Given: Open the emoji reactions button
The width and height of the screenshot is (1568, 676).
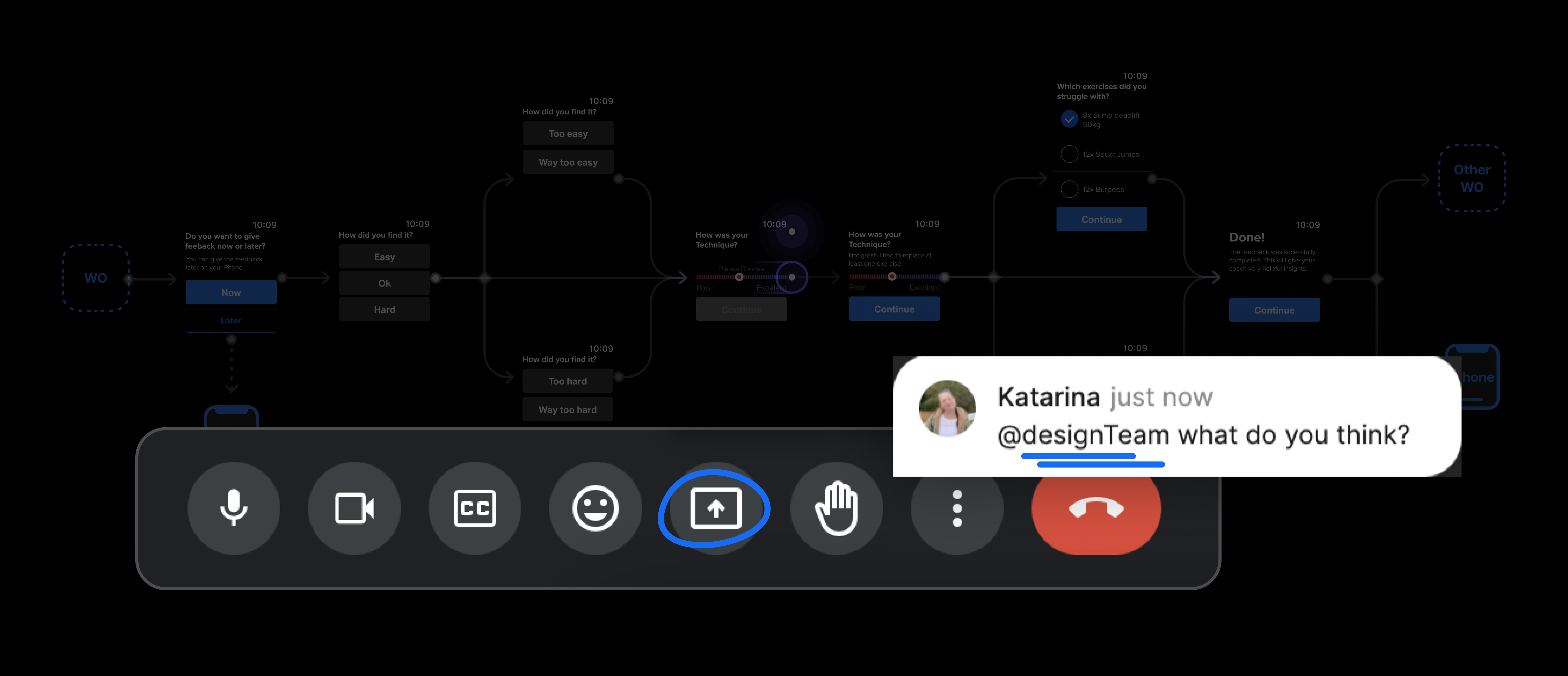Looking at the screenshot, I should click(x=595, y=507).
